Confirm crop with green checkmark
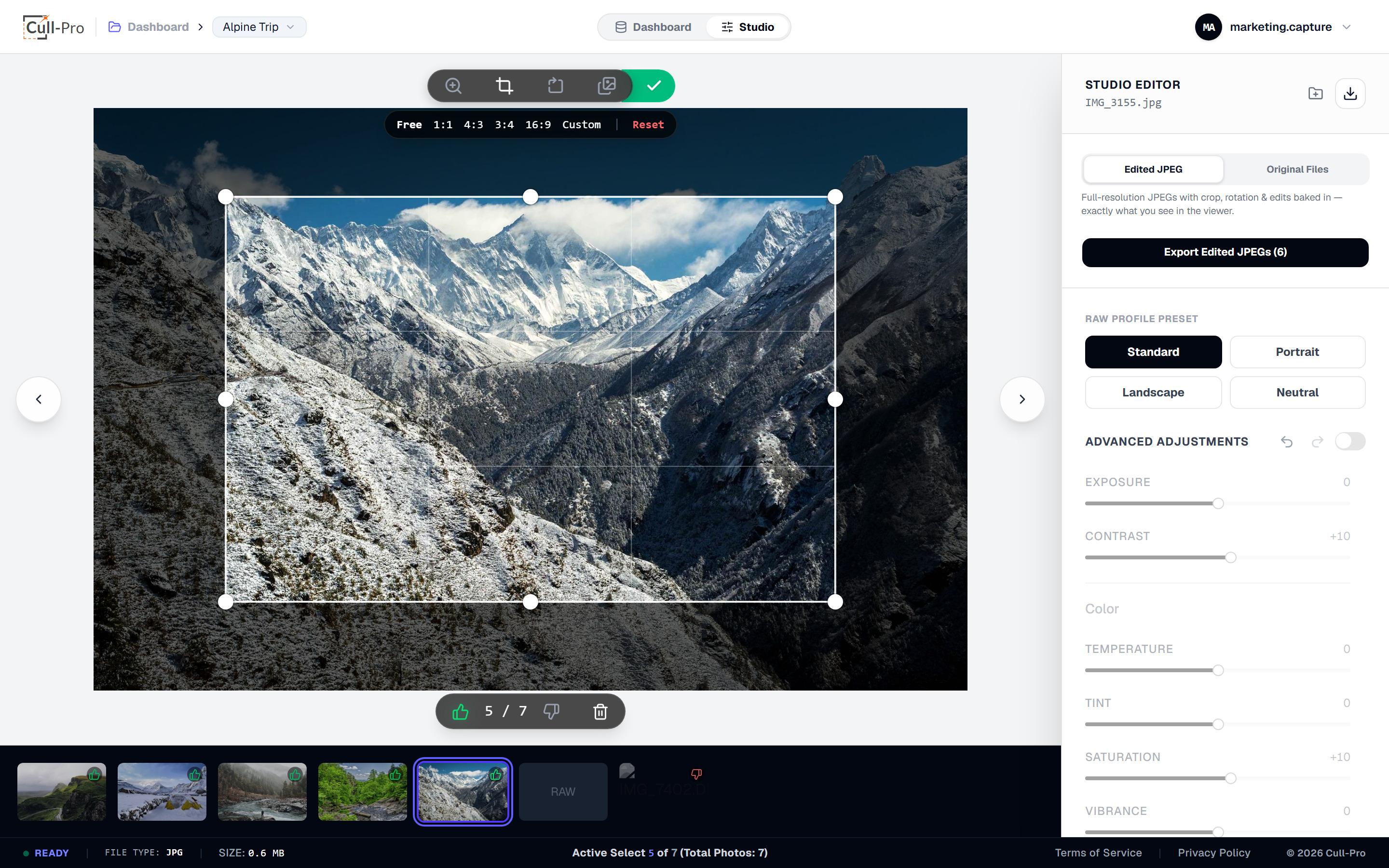This screenshot has width=1389, height=868. point(654,86)
